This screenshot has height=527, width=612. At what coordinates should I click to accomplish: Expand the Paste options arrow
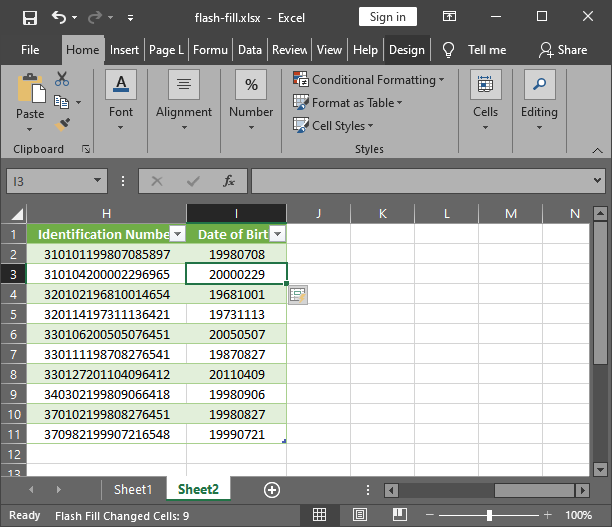(30, 129)
